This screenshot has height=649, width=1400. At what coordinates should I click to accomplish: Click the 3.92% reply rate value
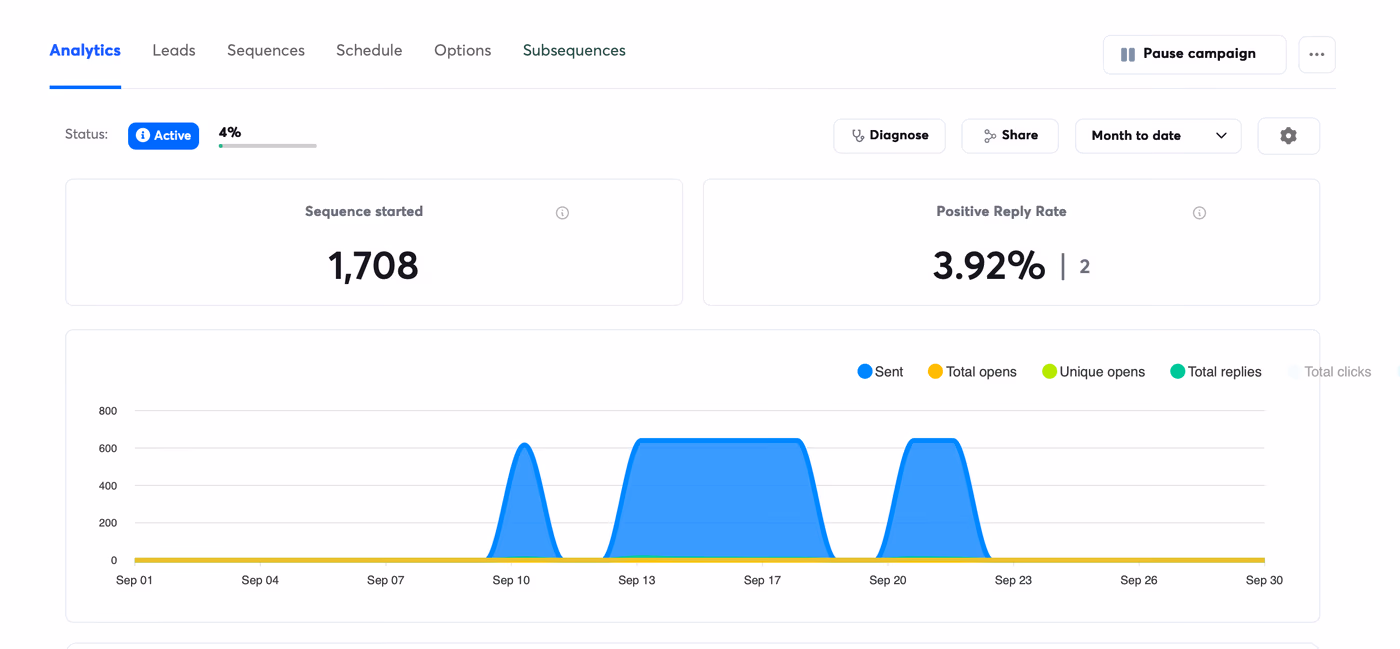pyautogui.click(x=989, y=265)
